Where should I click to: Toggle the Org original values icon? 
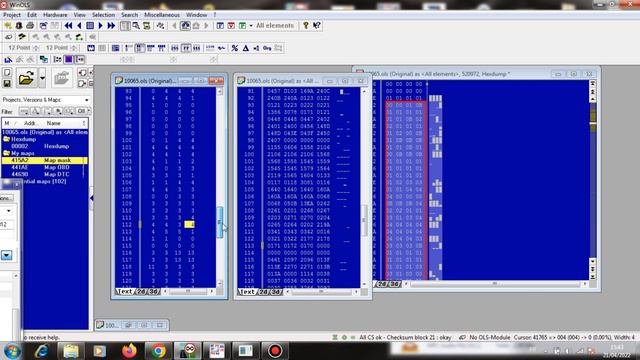click(267, 48)
